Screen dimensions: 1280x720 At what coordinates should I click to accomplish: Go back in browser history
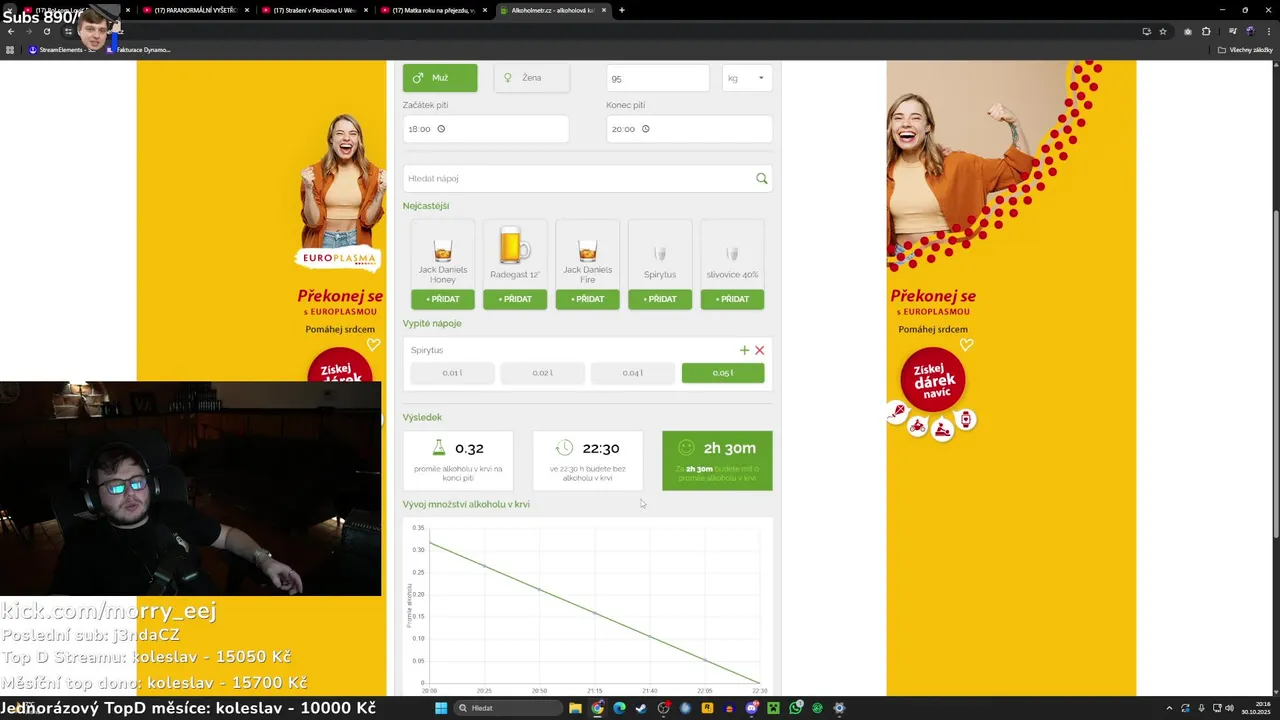[11, 31]
